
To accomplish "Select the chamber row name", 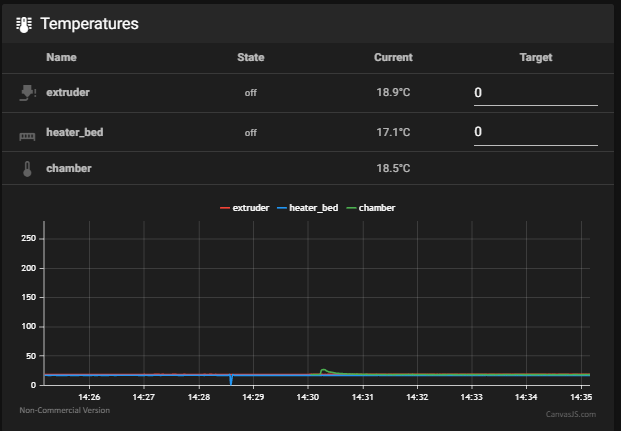I will (x=69, y=168).
